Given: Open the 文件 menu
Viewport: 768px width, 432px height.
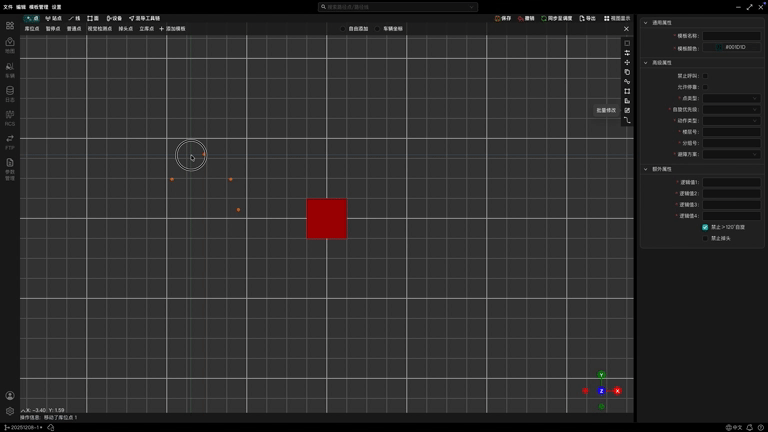Looking at the screenshot, I should [8, 7].
